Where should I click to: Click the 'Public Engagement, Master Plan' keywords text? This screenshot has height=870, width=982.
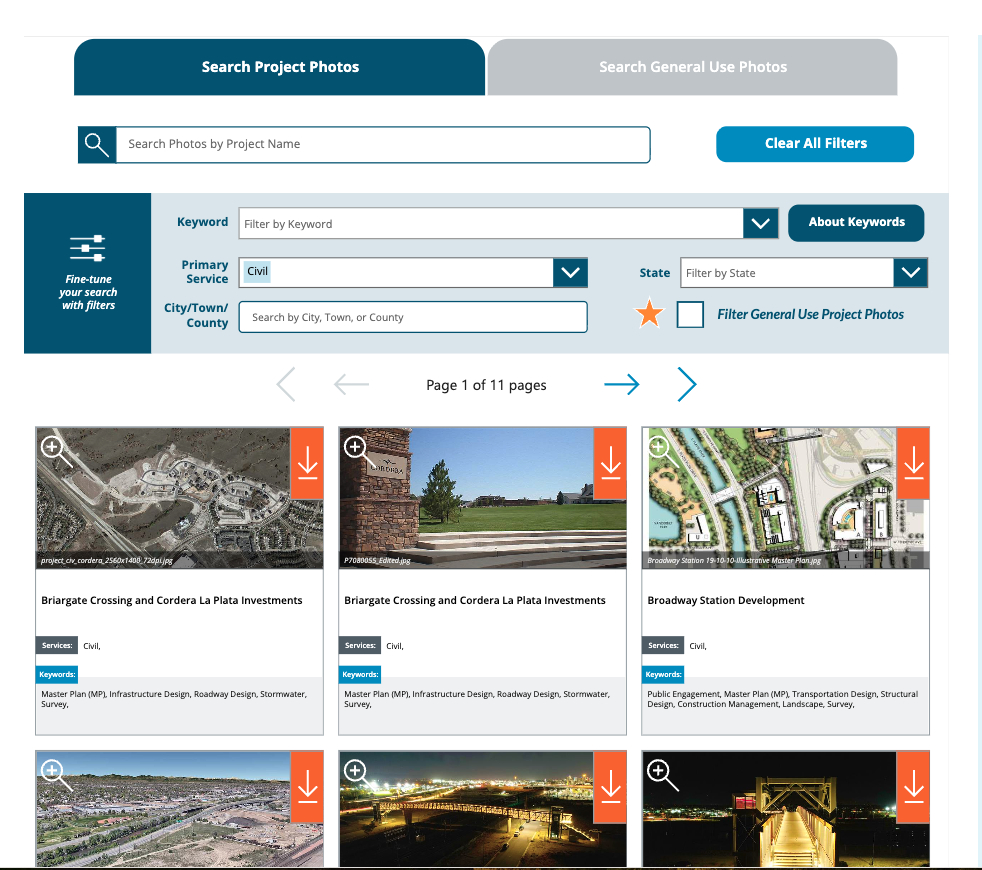pos(783,699)
